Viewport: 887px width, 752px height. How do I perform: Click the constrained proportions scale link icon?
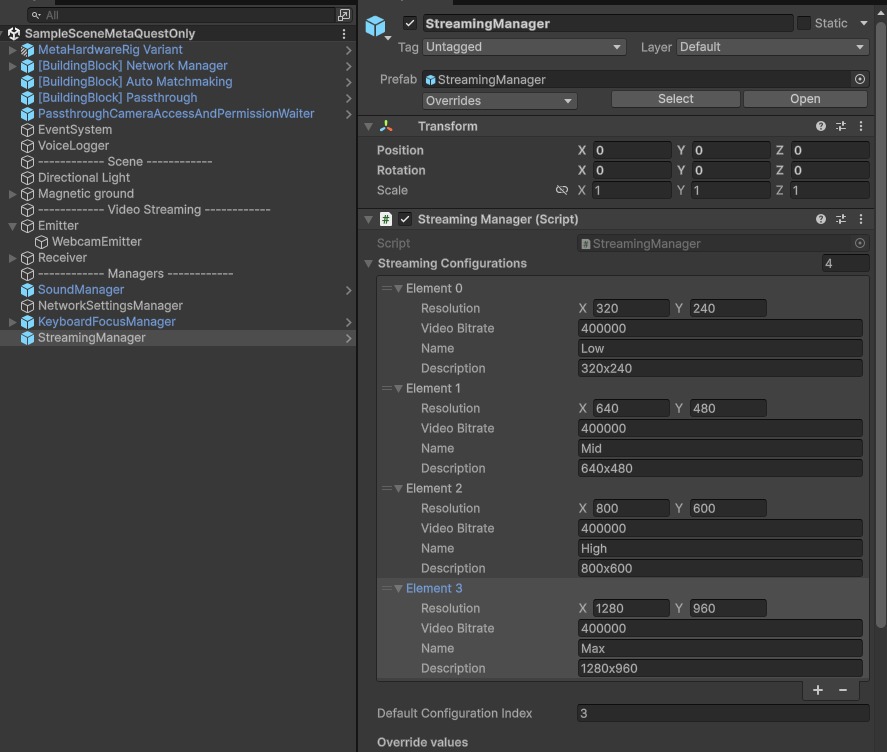(562, 190)
